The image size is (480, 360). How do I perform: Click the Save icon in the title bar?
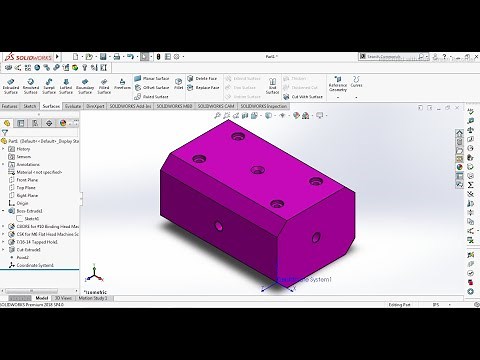(103, 57)
